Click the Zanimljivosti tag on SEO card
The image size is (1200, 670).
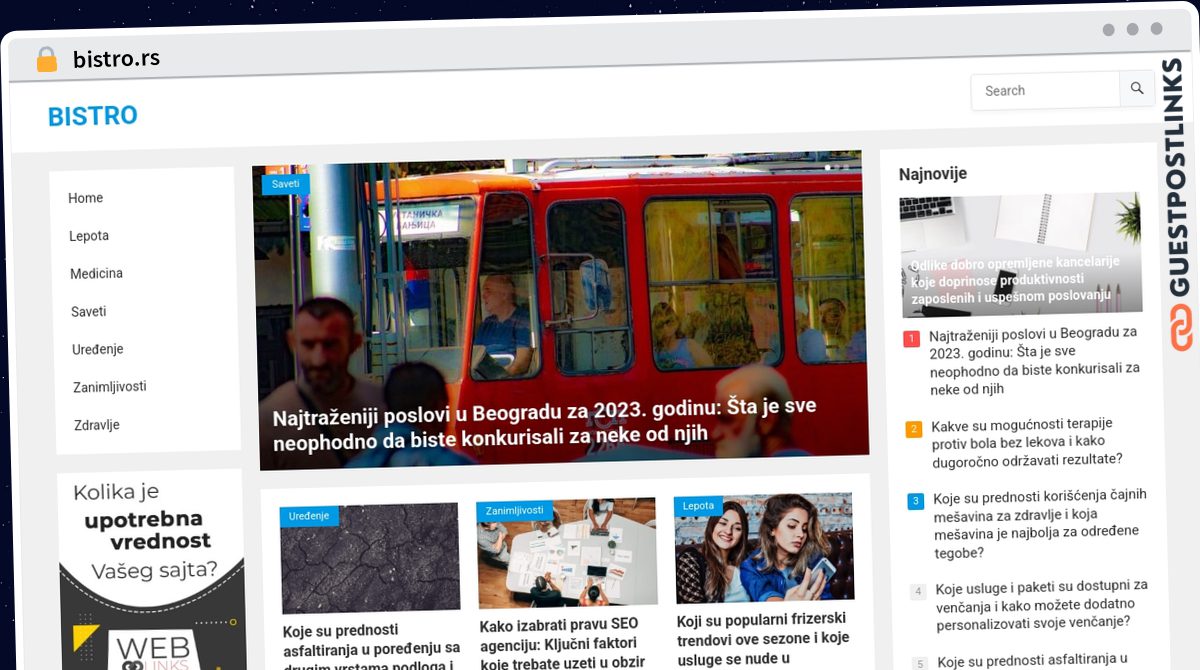tap(514, 510)
